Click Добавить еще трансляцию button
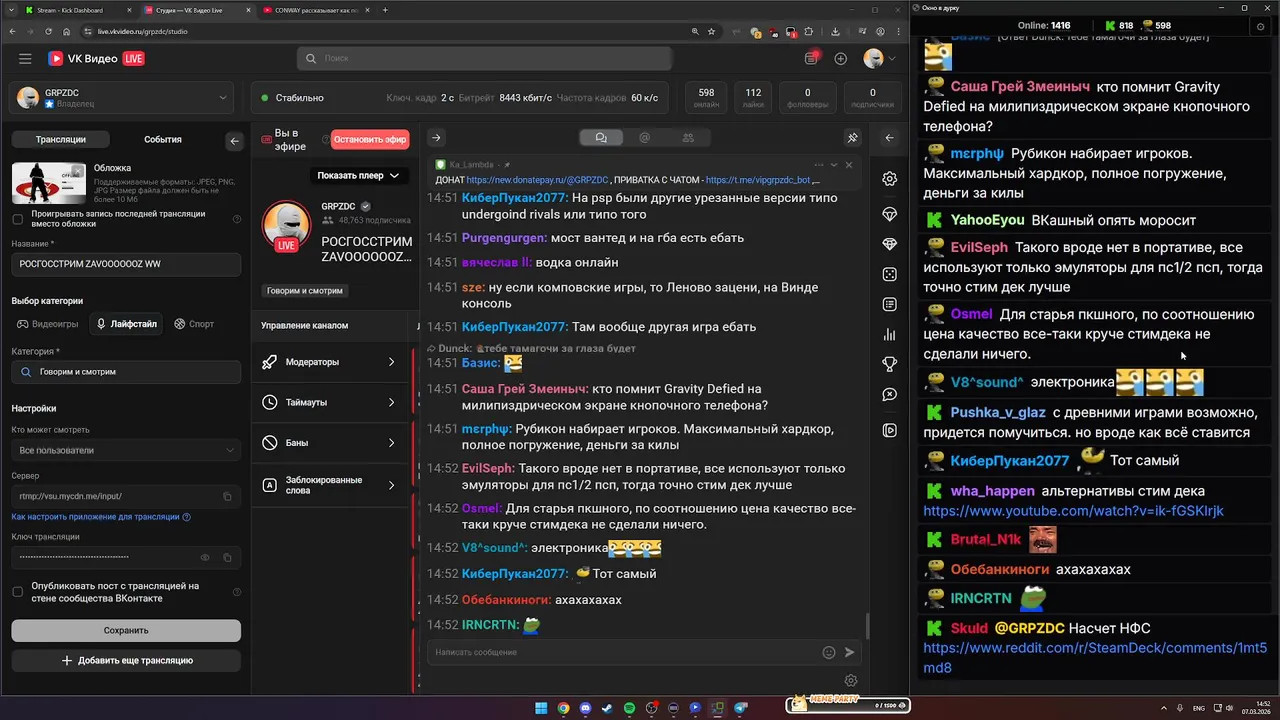The height and width of the screenshot is (720, 1280). click(x=126, y=661)
